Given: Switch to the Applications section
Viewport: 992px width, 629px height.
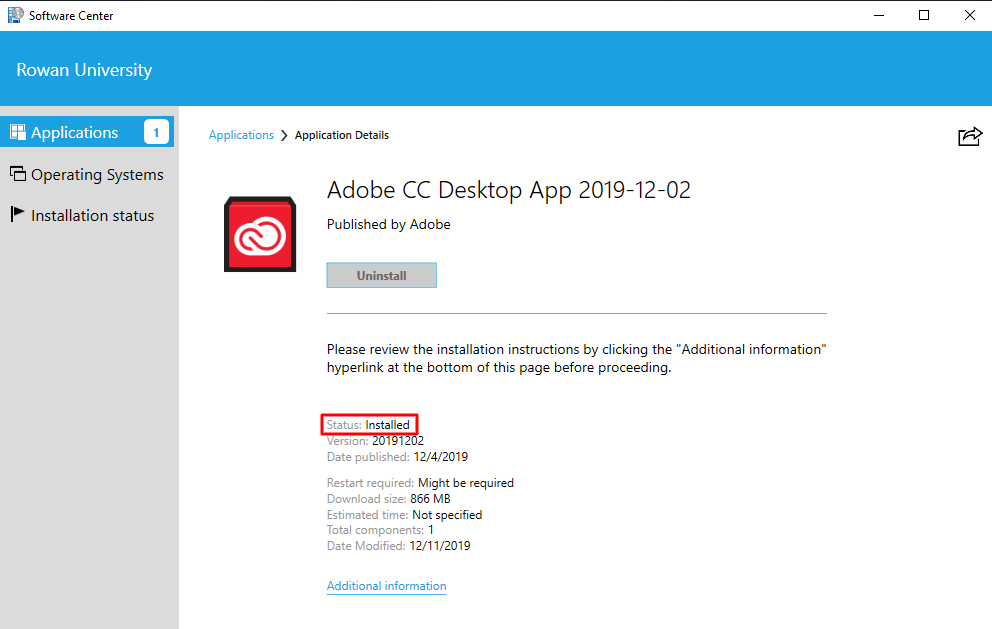Looking at the screenshot, I should click(x=72, y=131).
